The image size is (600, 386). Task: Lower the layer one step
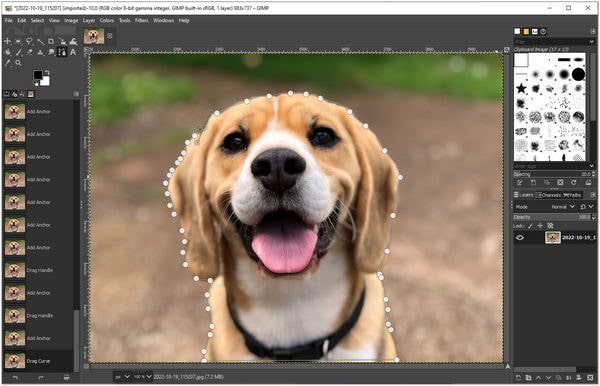coord(548,378)
